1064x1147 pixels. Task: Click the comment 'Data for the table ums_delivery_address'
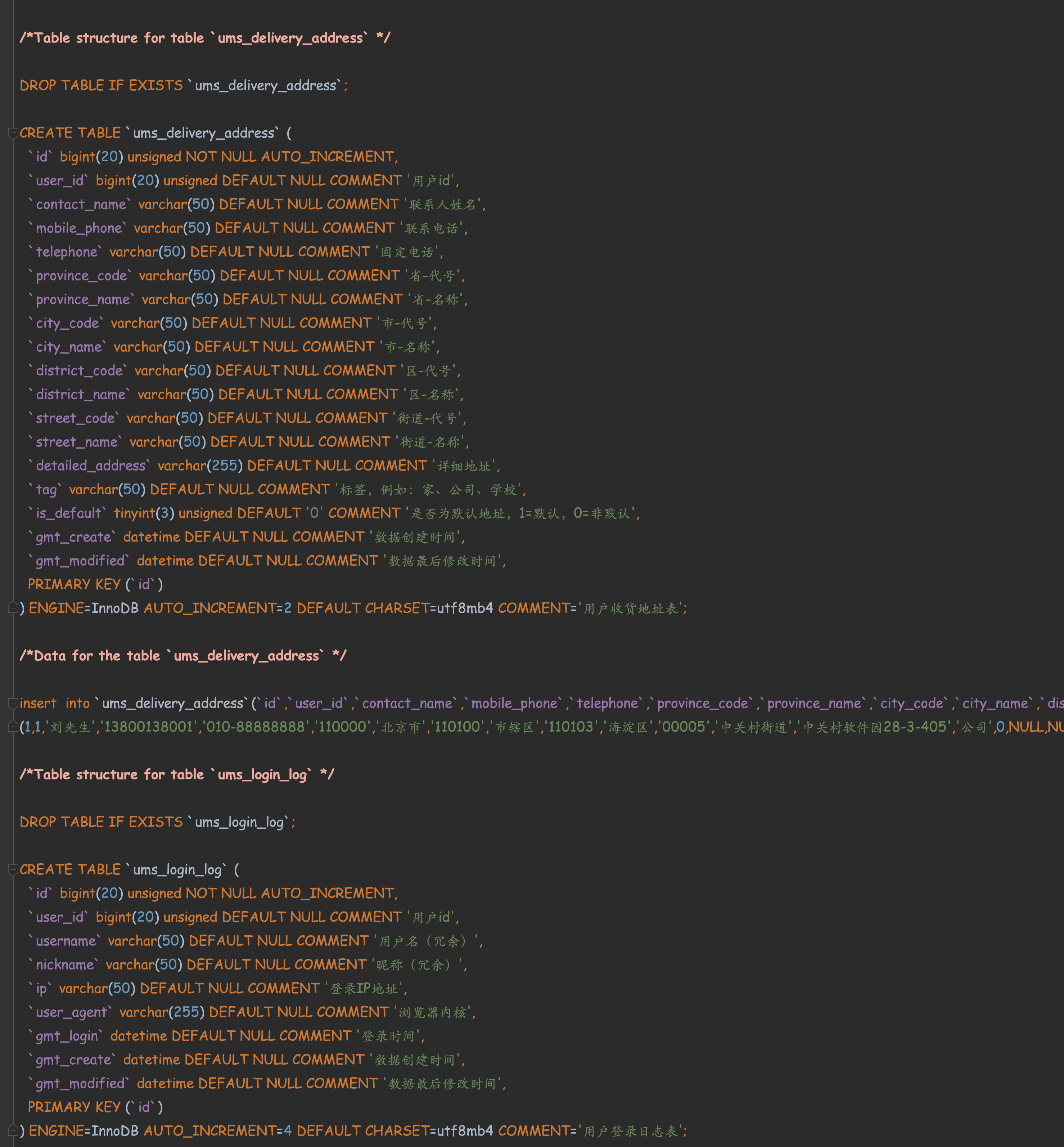pos(183,656)
